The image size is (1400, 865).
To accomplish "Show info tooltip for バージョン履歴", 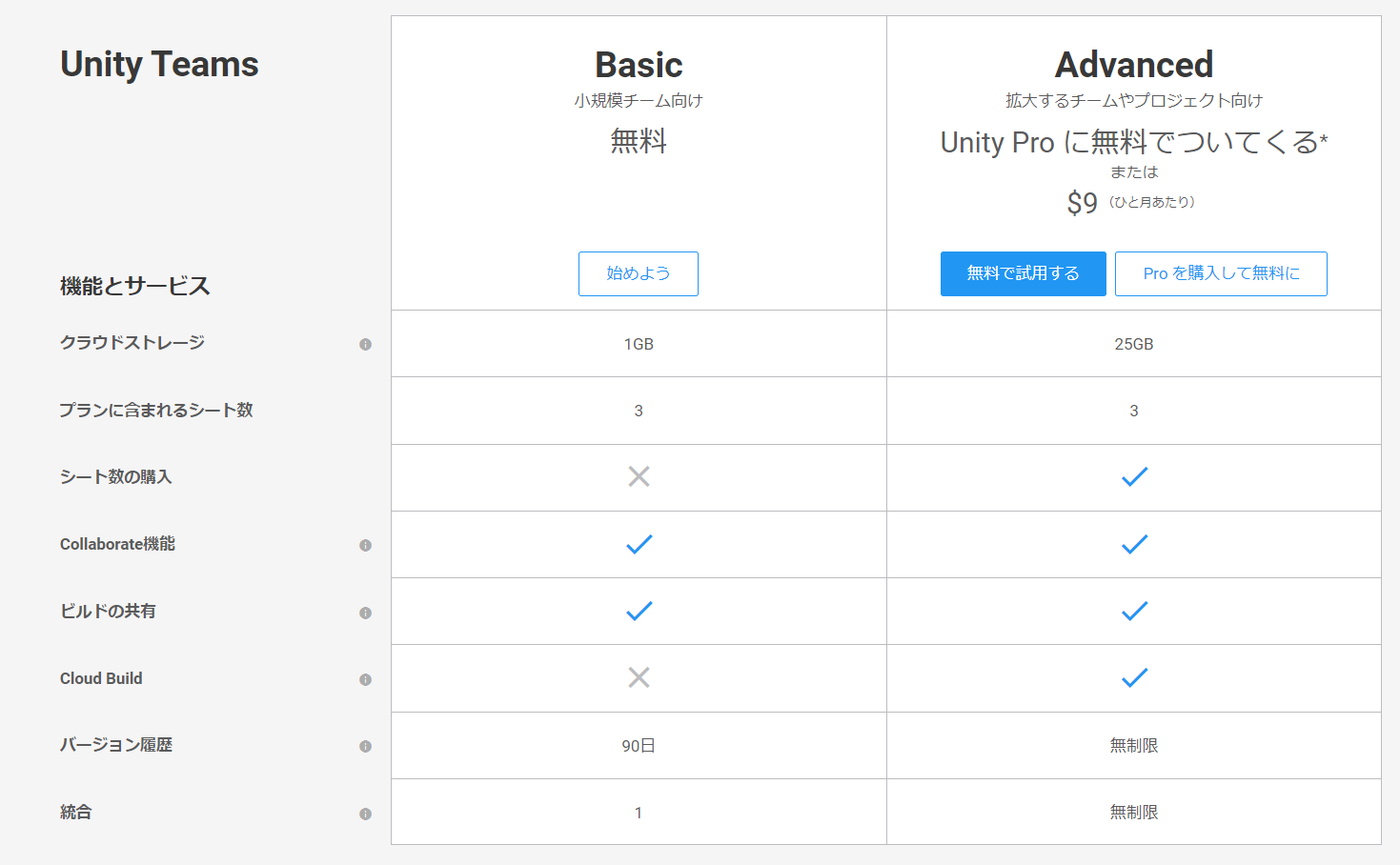I will [x=365, y=746].
